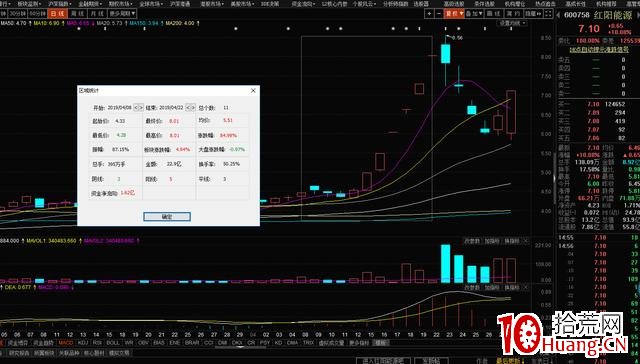Click 换指标 in the volume panel
The image size is (640, 364).
(x=511, y=241)
